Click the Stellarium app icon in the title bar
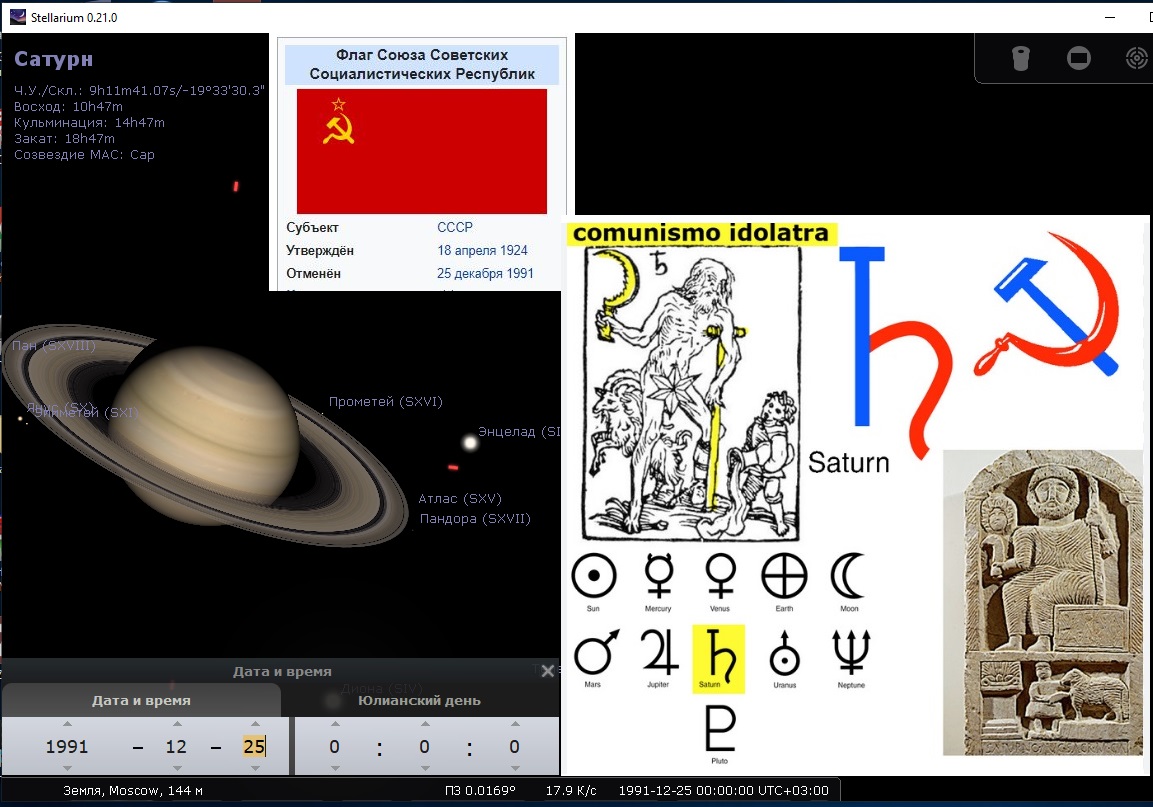This screenshot has width=1153, height=807. pyautogui.click(x=18, y=17)
